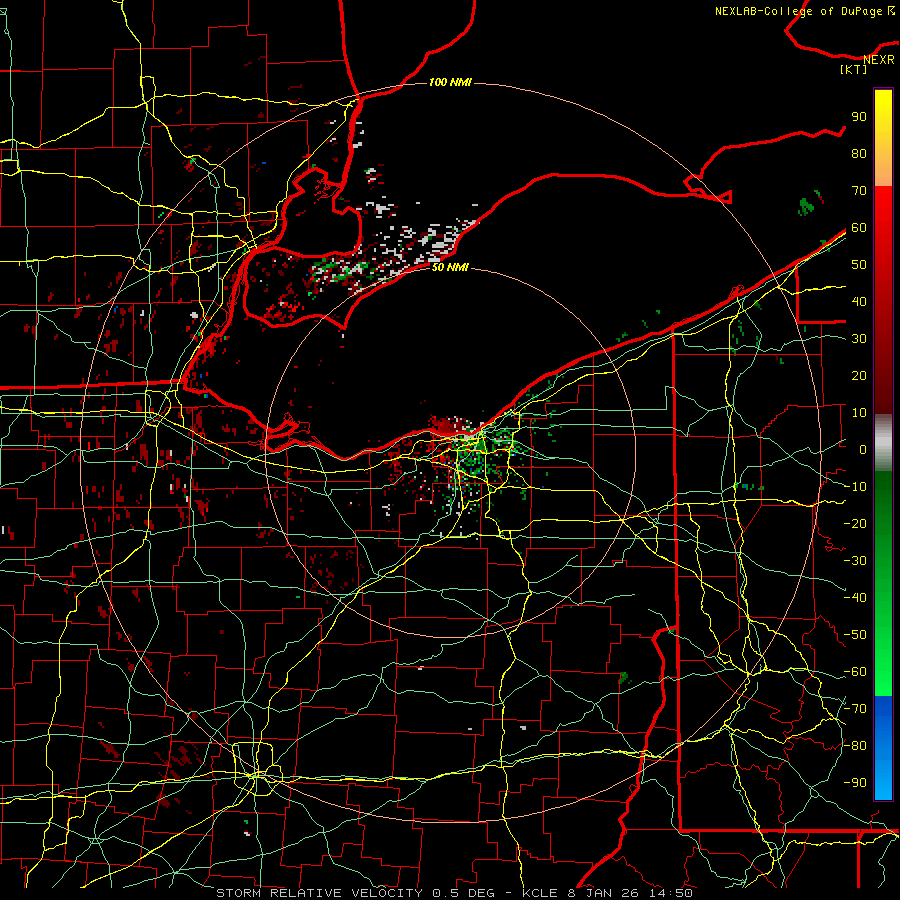Click the bright green segment of the velocity color bar
900x900 pixels.
pos(883,583)
